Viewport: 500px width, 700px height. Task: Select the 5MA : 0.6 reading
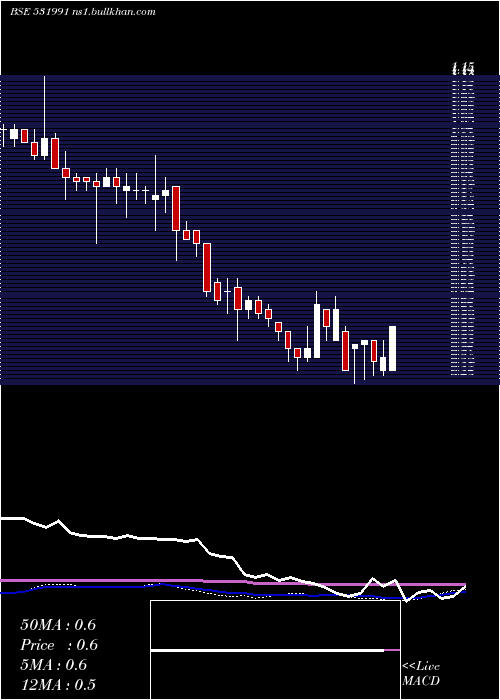(54, 665)
